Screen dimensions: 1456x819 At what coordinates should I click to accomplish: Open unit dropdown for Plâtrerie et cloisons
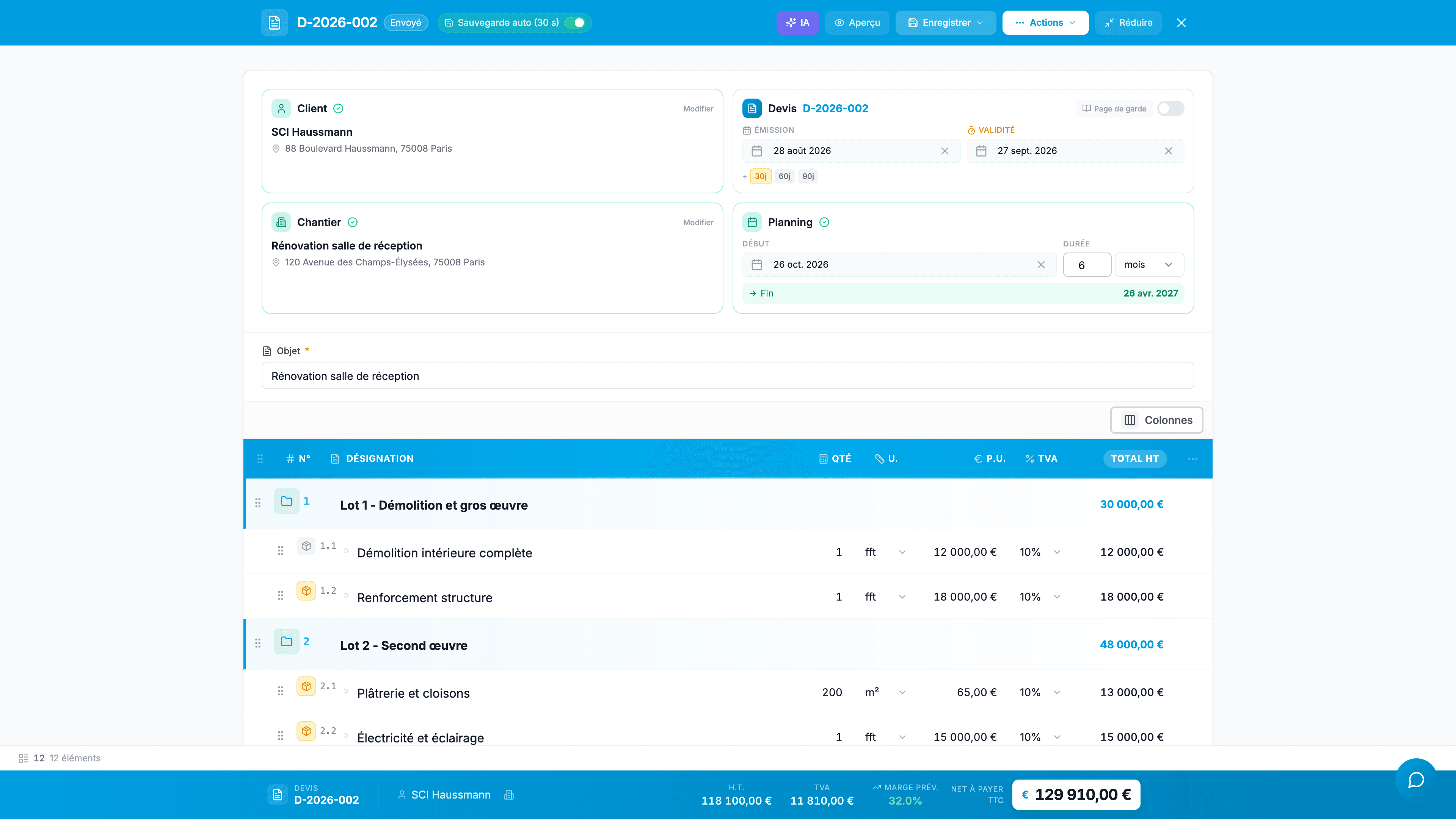point(902,692)
